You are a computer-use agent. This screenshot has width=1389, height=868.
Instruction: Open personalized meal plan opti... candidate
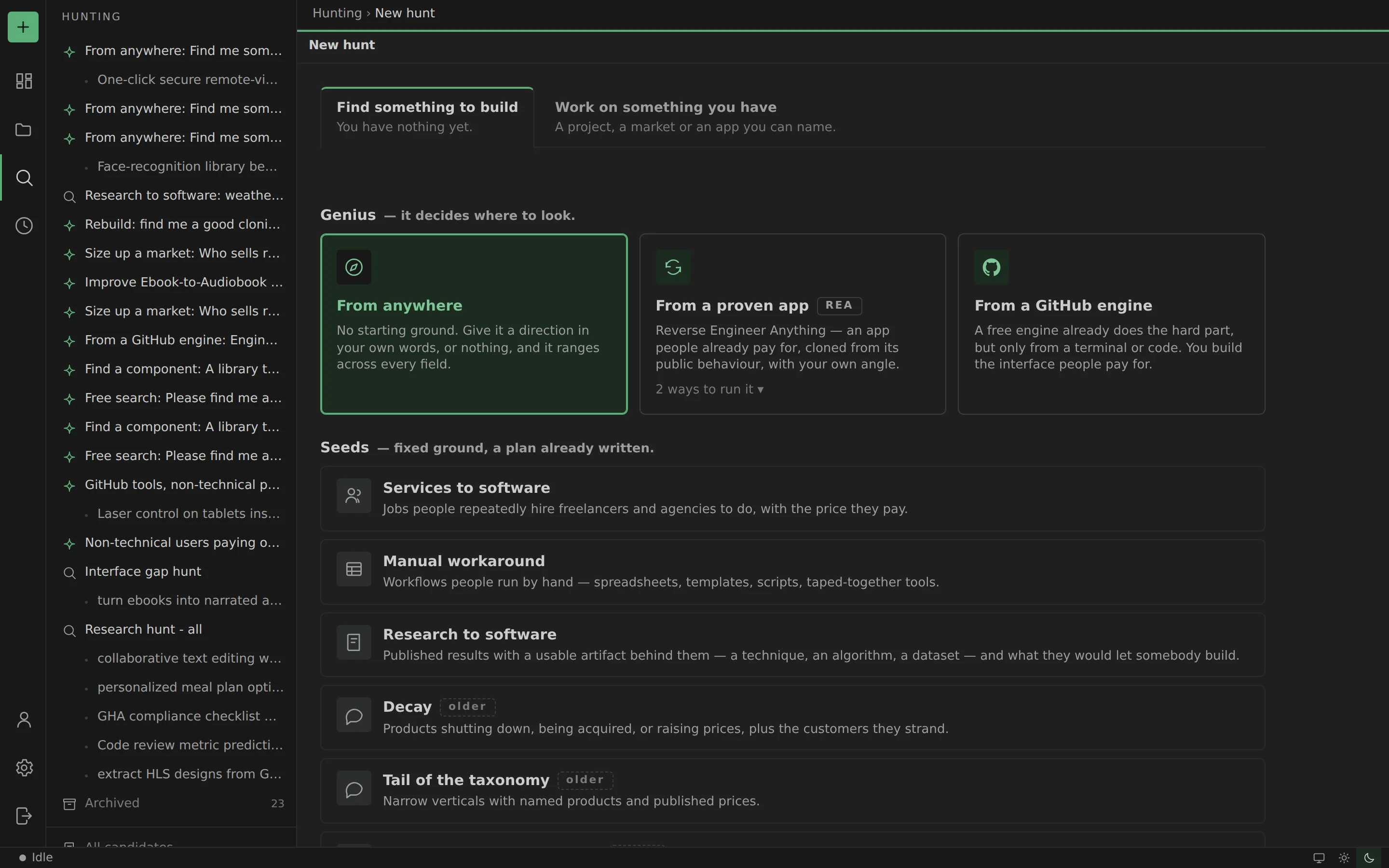(x=171, y=687)
